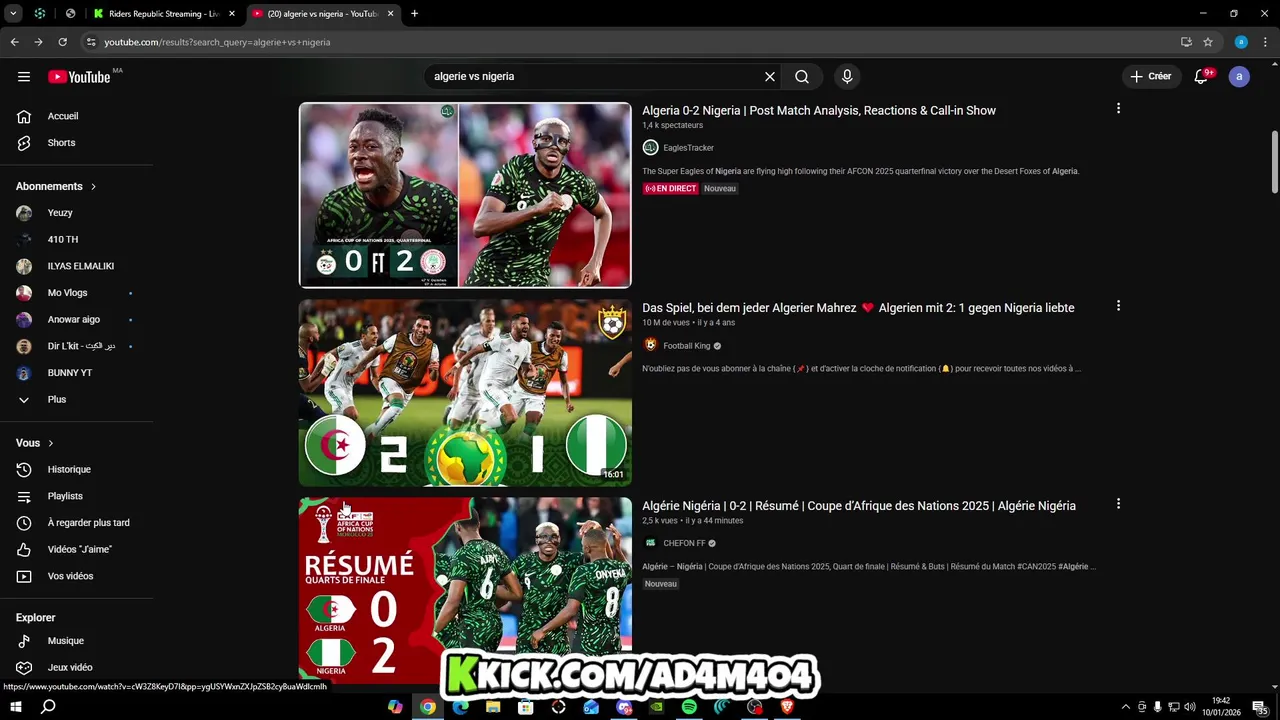Open the Algeria 2-1 Nigeria 16:01 video thumbnail
Image resolution: width=1280 pixels, height=720 pixels.
[465, 392]
